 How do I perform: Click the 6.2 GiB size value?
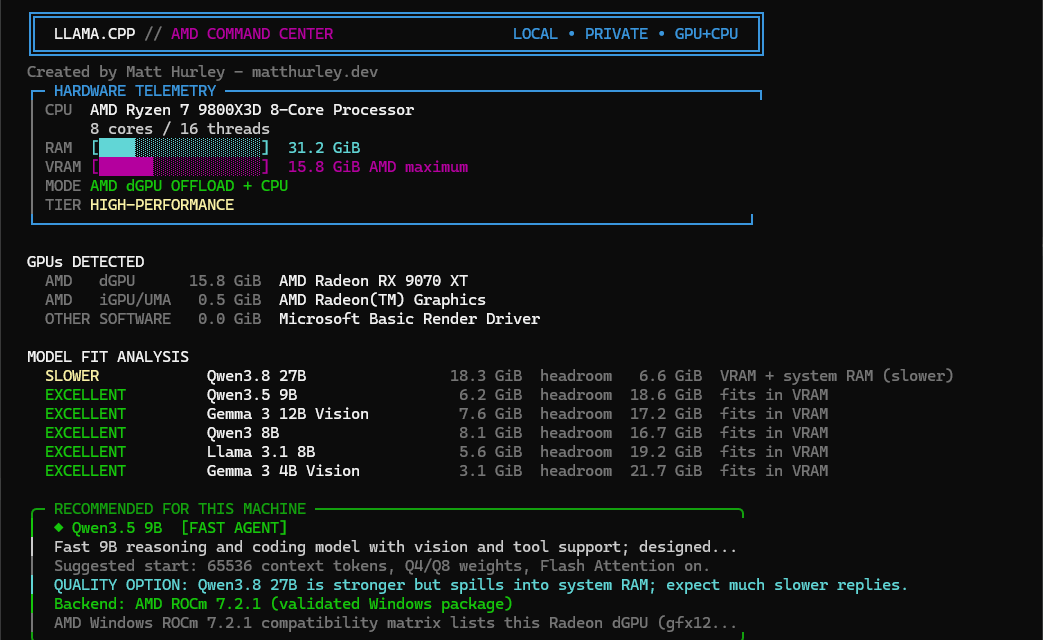(490, 395)
